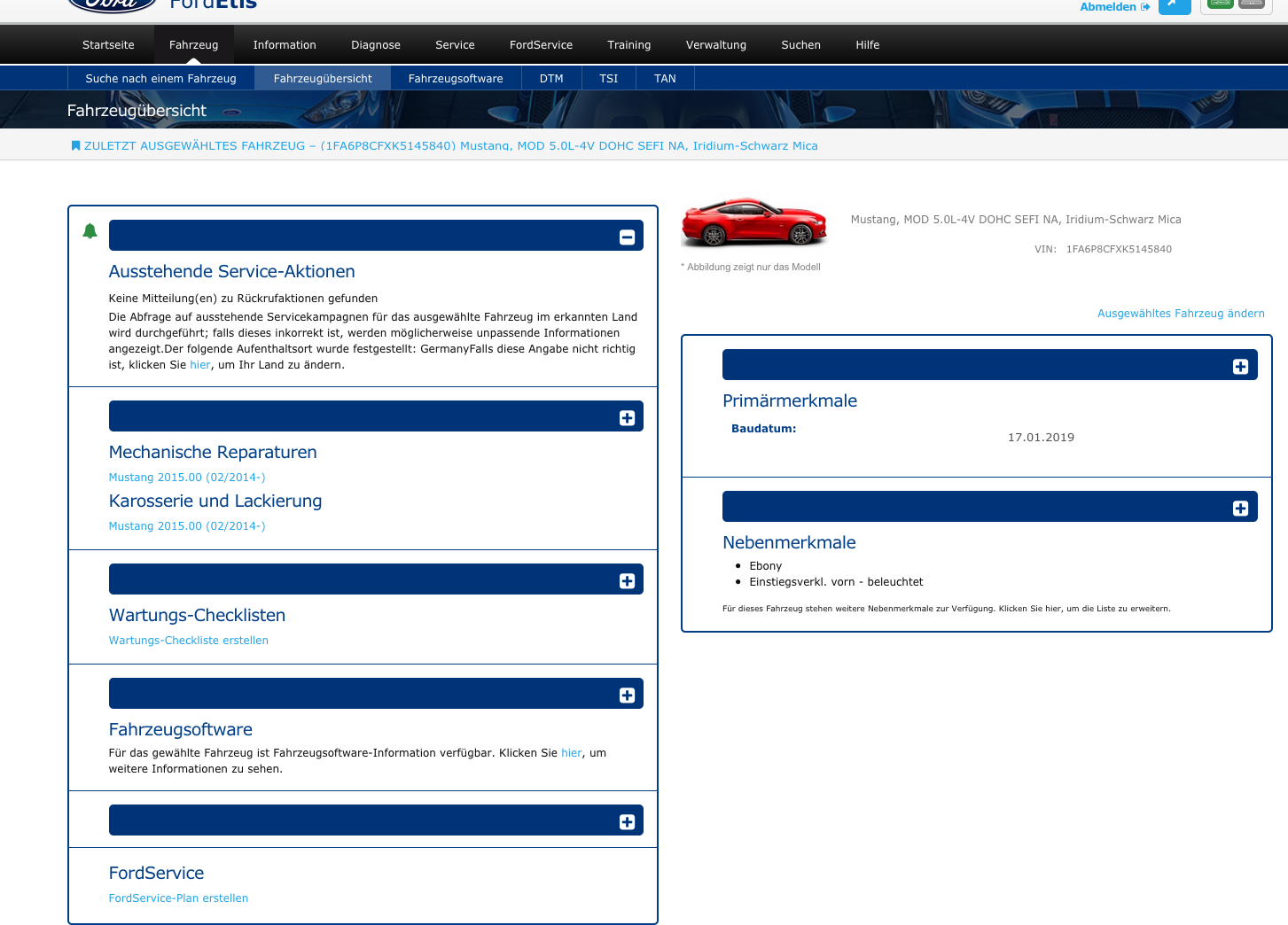The height and width of the screenshot is (925, 1288).
Task: Click the gray device icon at top right
Action: 1252,4
